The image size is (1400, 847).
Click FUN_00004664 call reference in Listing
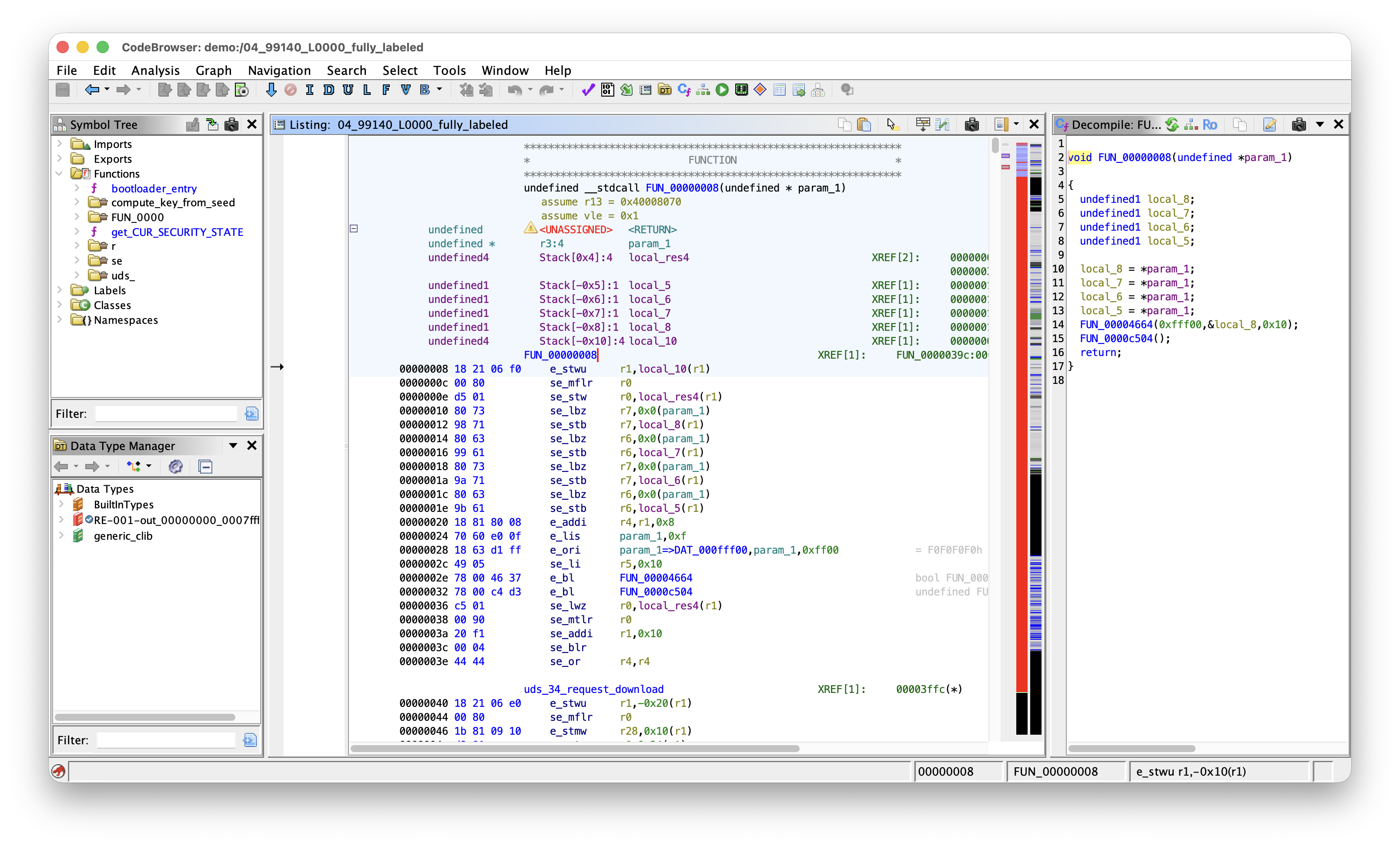click(656, 578)
